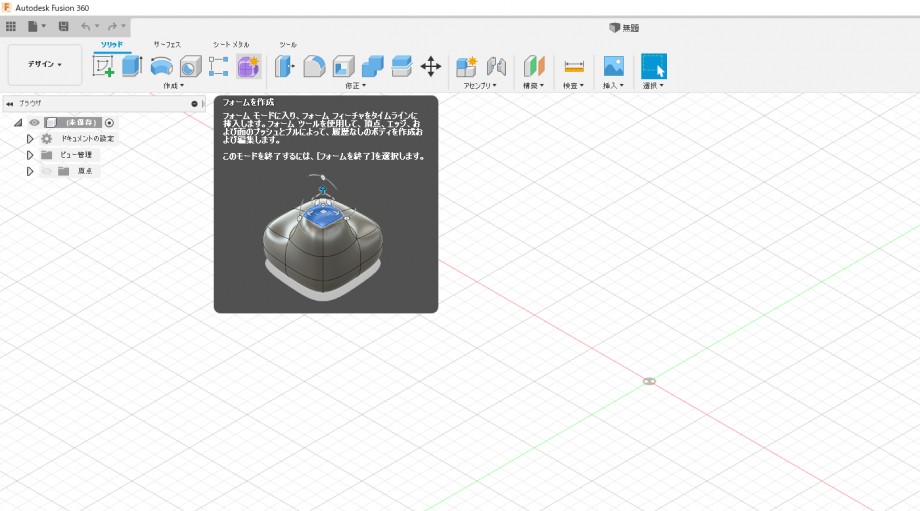Select the Revolve tool

(x=161, y=66)
